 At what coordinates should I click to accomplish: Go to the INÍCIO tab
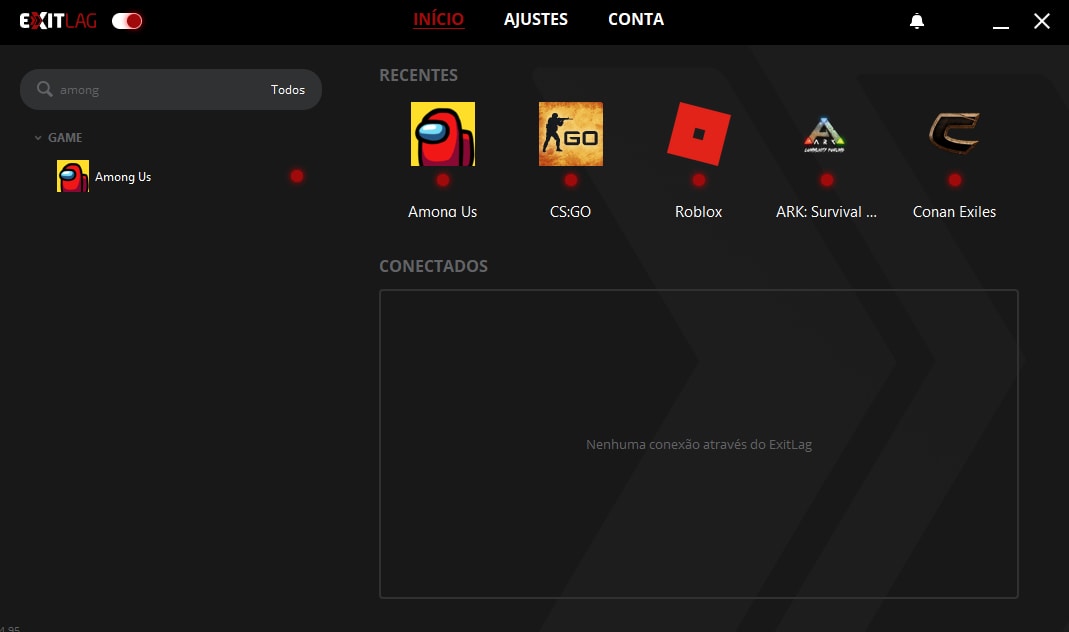[438, 19]
